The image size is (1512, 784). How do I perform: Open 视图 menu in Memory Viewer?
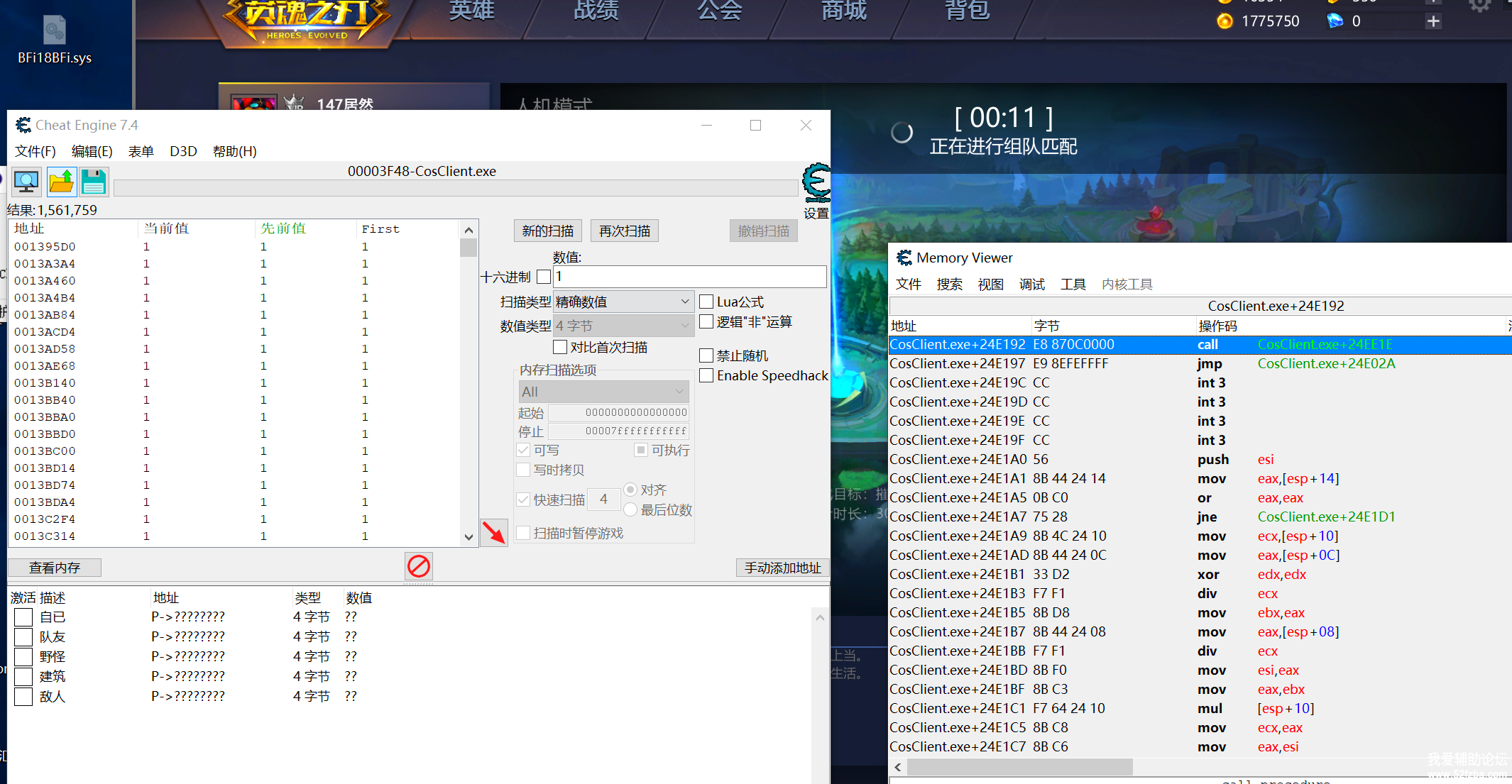coord(991,285)
